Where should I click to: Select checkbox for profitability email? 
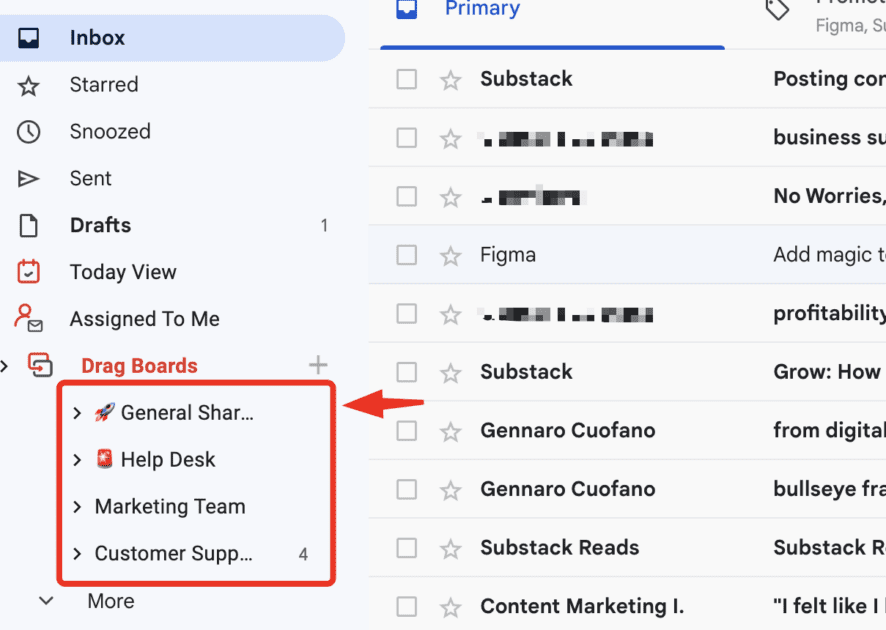[x=407, y=314]
